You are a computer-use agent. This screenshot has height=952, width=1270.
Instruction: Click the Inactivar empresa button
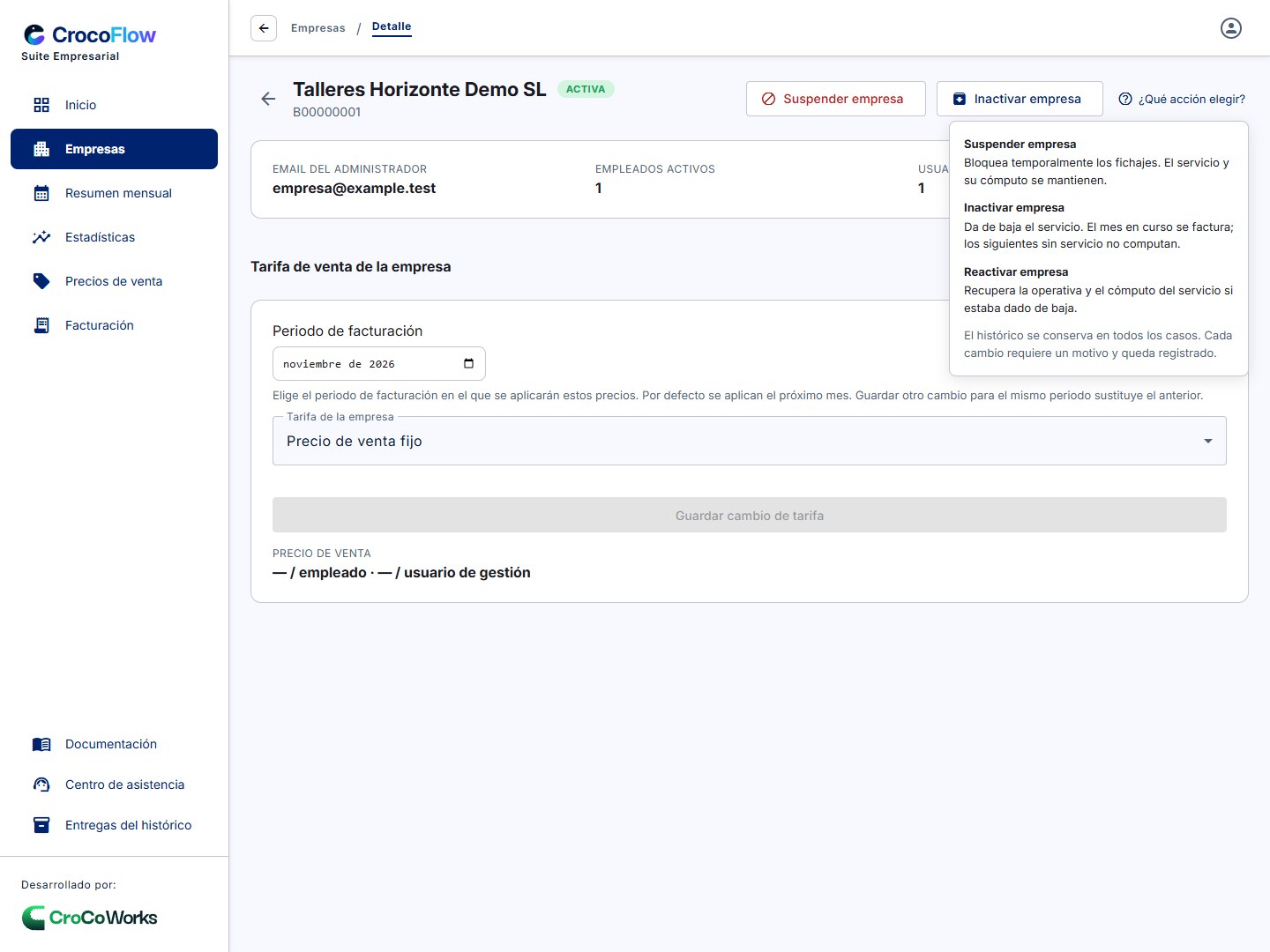pyautogui.click(x=1020, y=99)
